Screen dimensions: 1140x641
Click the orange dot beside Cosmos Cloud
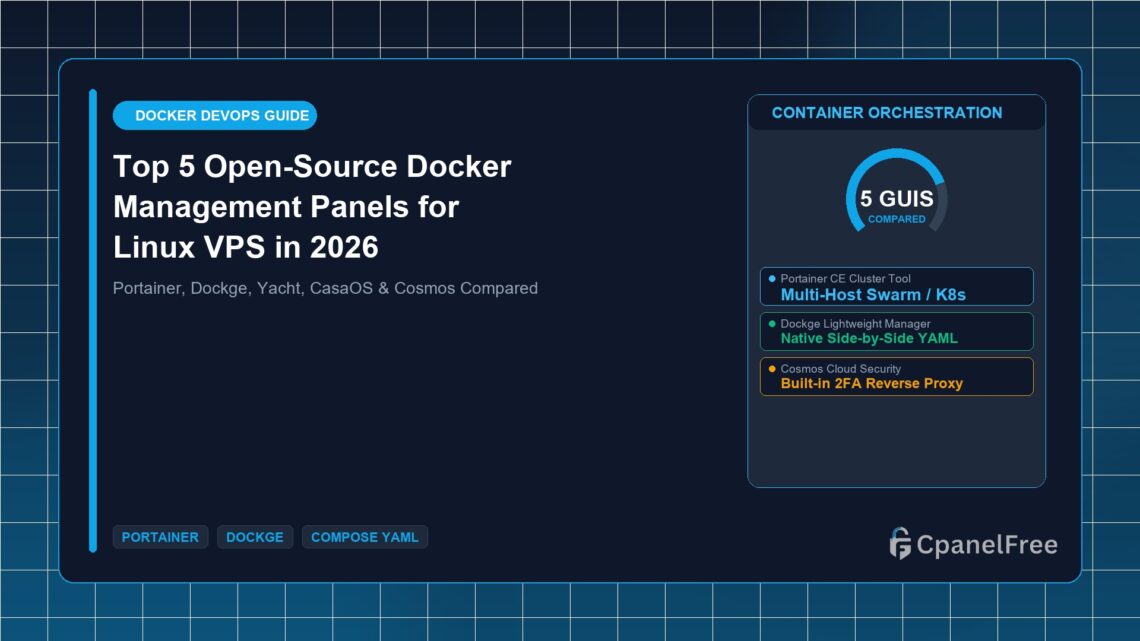772,368
